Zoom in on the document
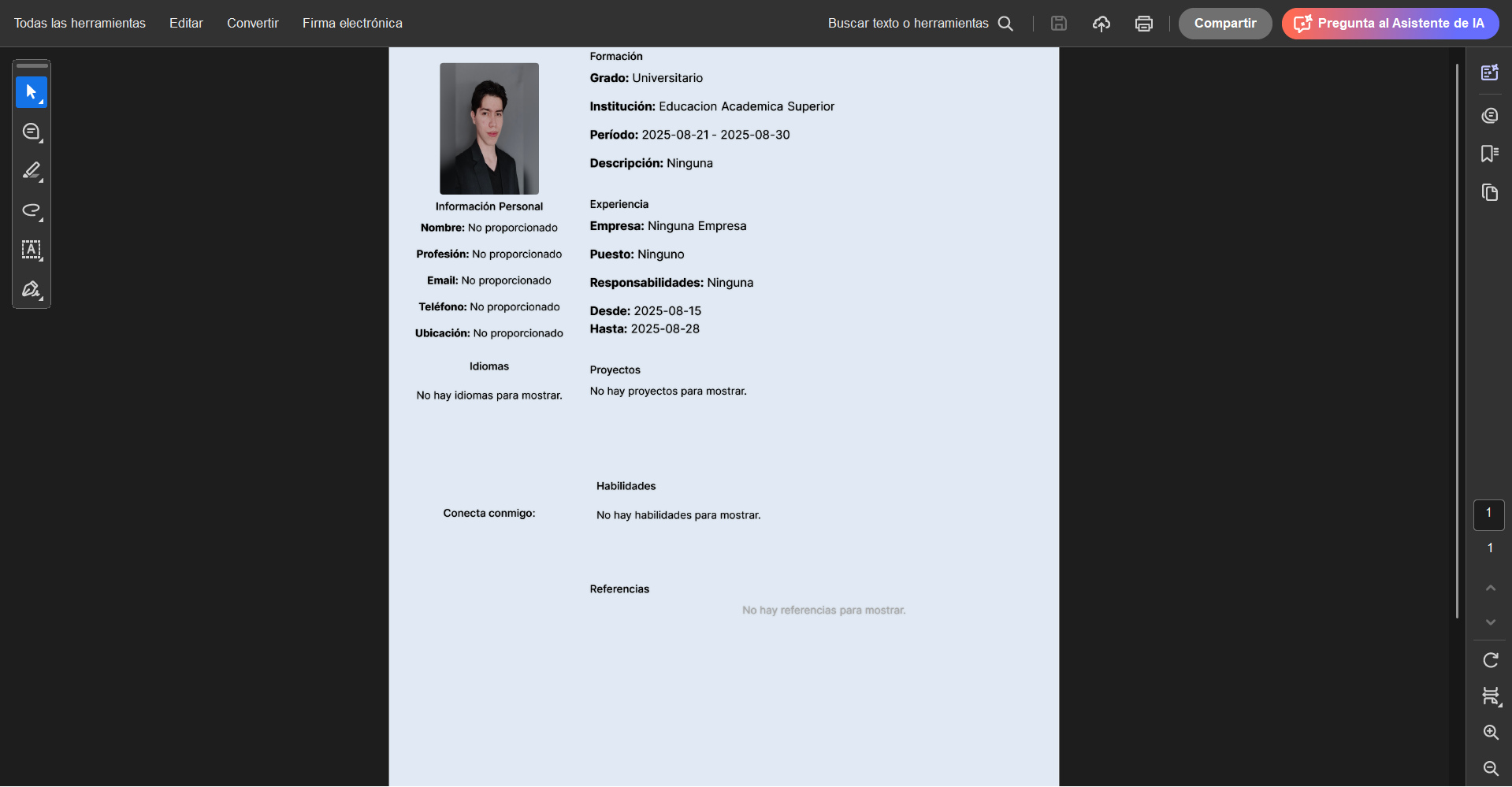1512x787 pixels. tap(1490, 733)
